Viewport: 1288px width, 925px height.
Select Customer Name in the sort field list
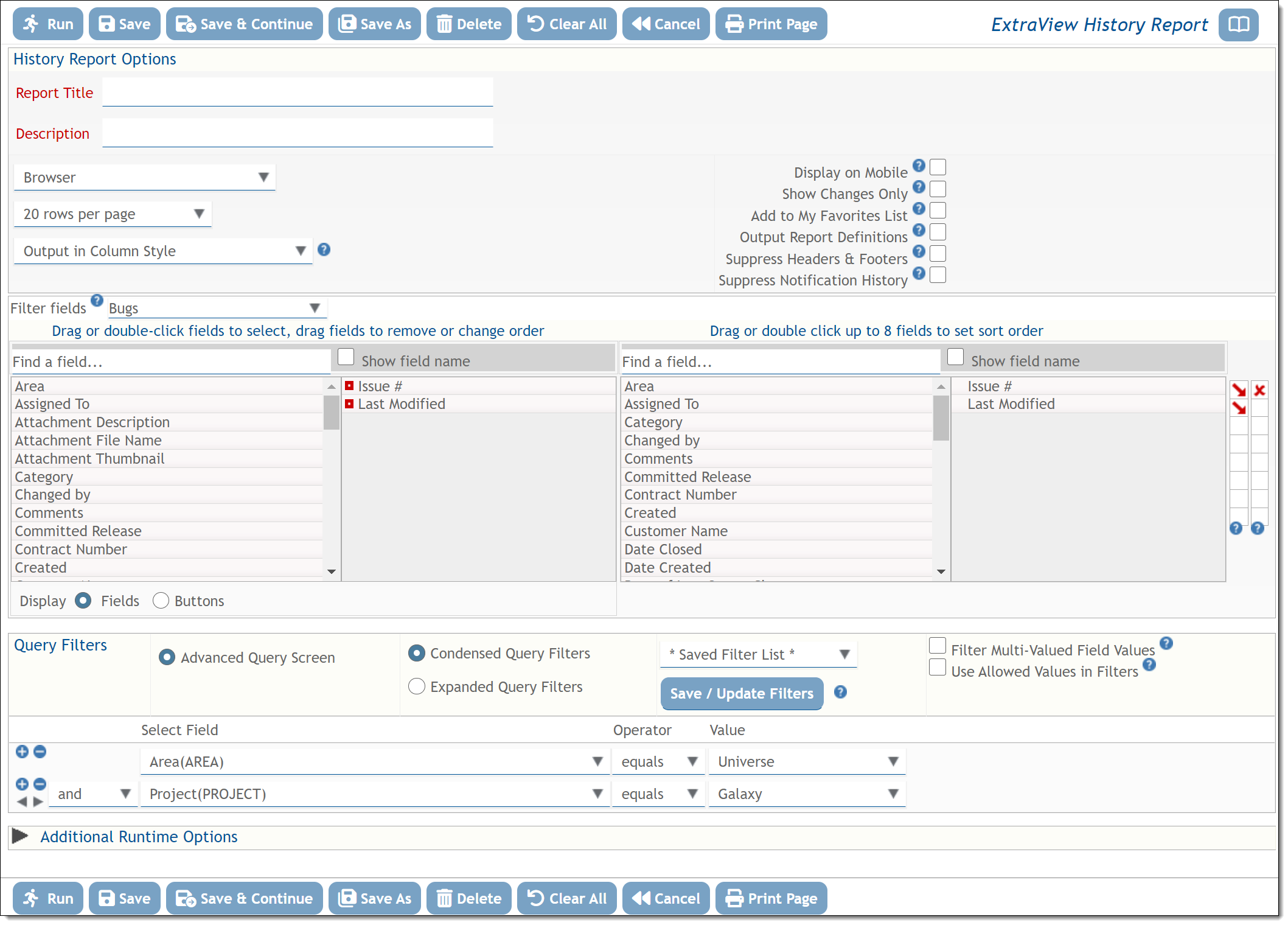coord(777,531)
